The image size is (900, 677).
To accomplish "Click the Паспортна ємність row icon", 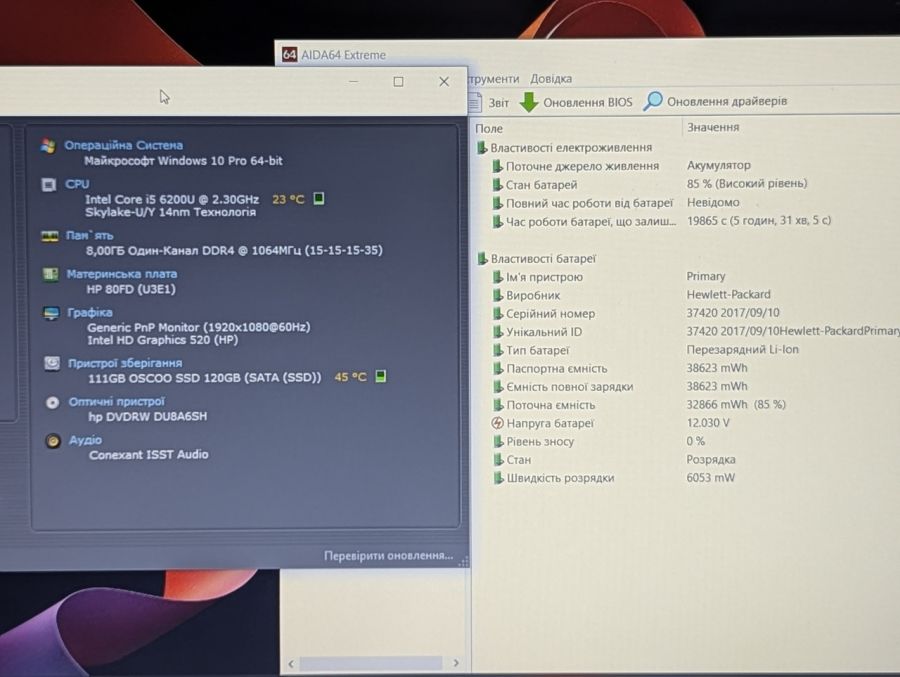I will pyautogui.click(x=498, y=369).
